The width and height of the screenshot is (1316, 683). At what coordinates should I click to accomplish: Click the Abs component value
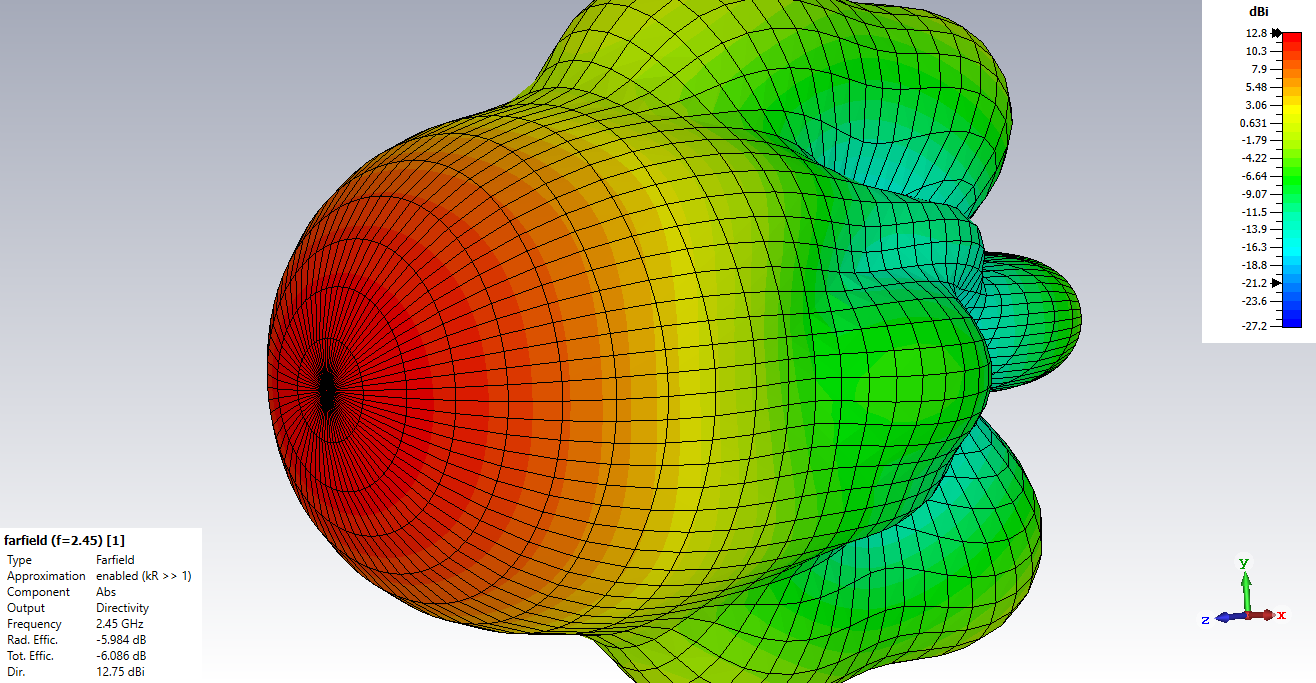[106, 592]
